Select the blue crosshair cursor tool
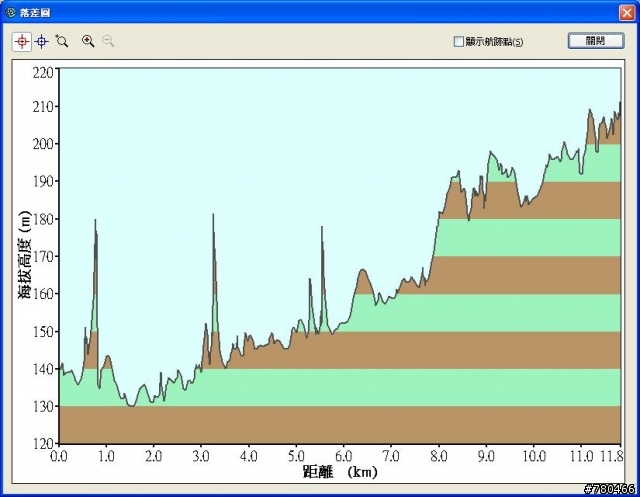The image size is (640, 497). click(42, 41)
